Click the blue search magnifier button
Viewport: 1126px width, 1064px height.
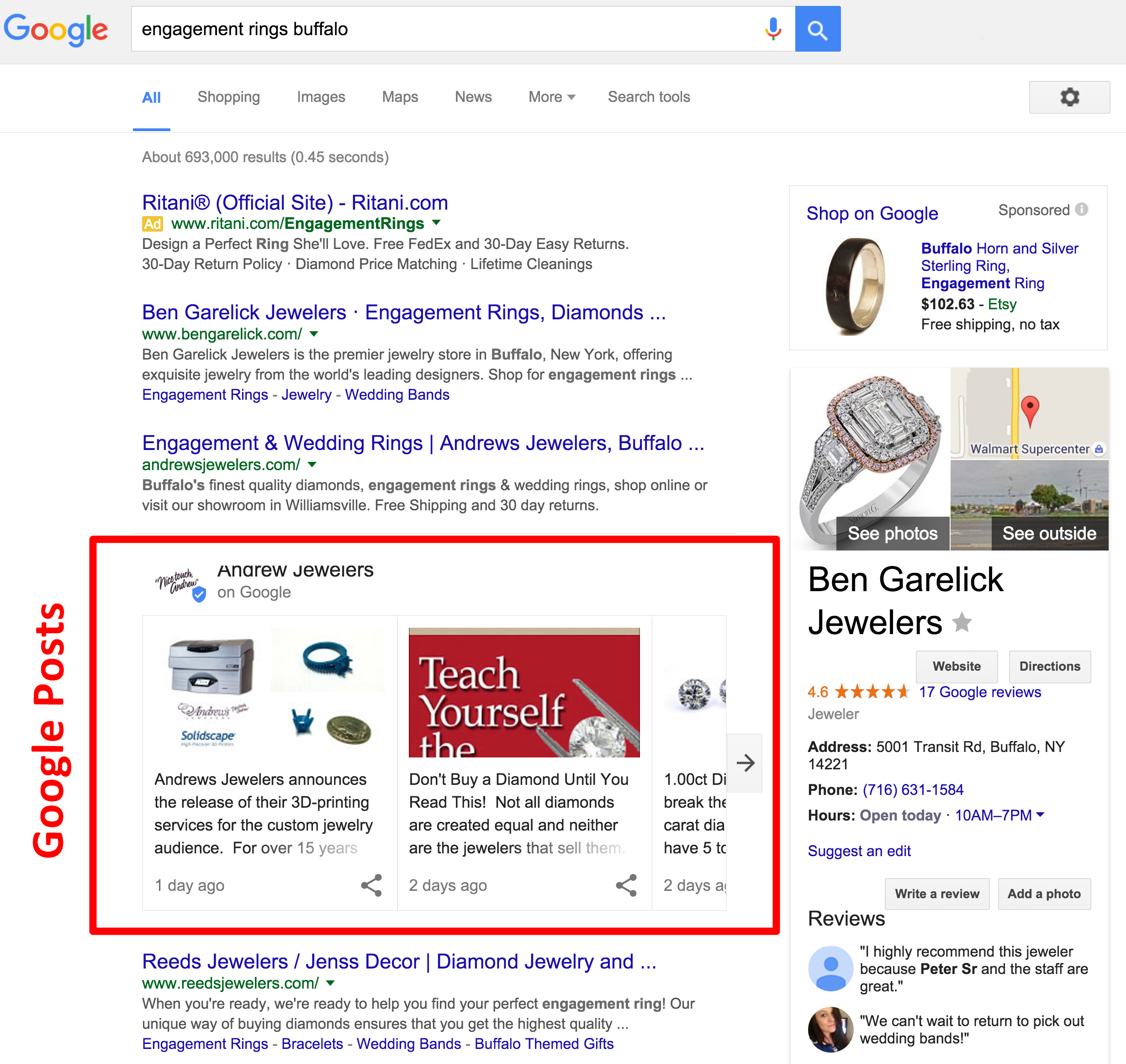click(818, 29)
